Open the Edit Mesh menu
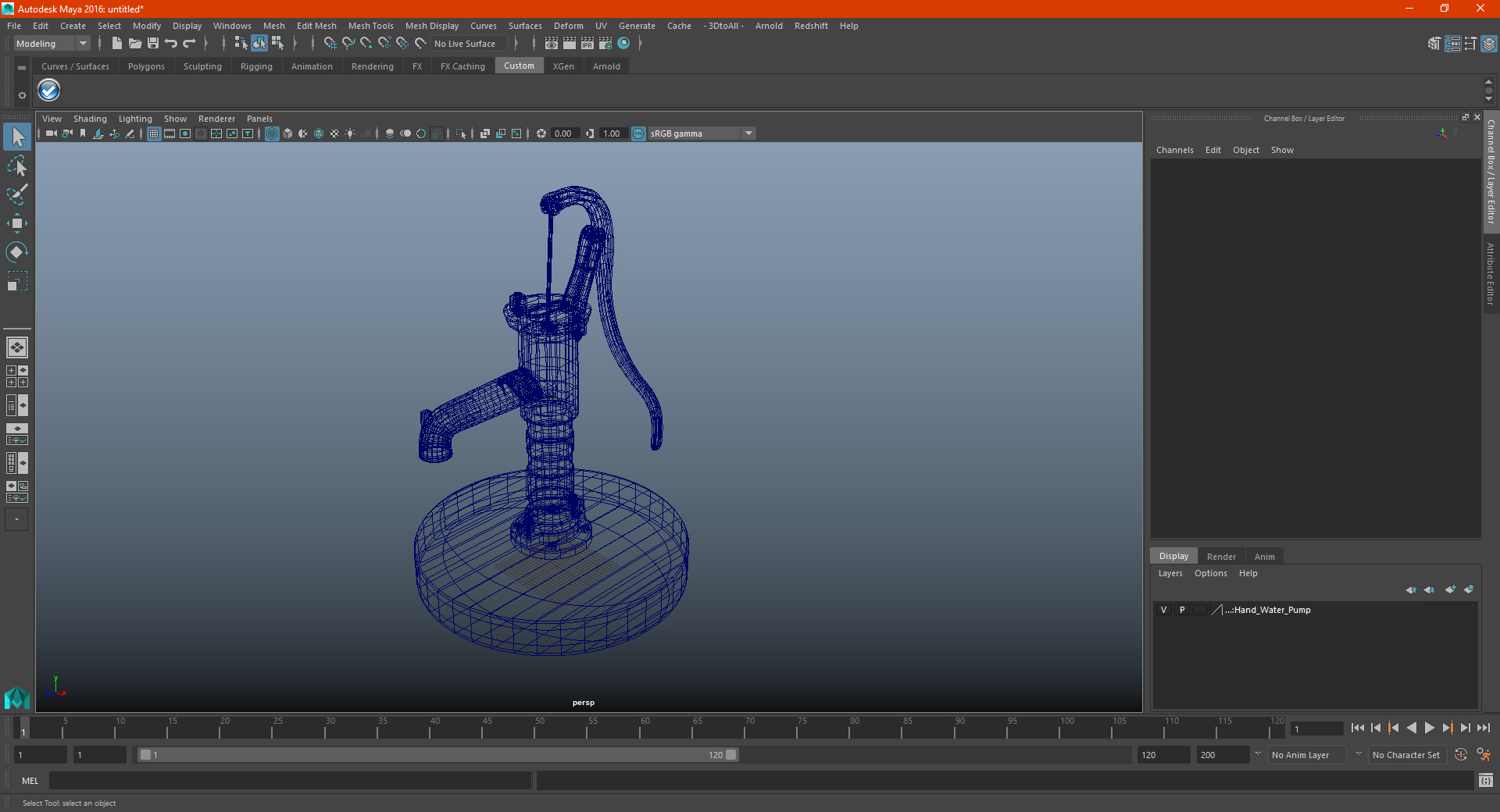This screenshot has height=812, width=1500. pos(316,26)
